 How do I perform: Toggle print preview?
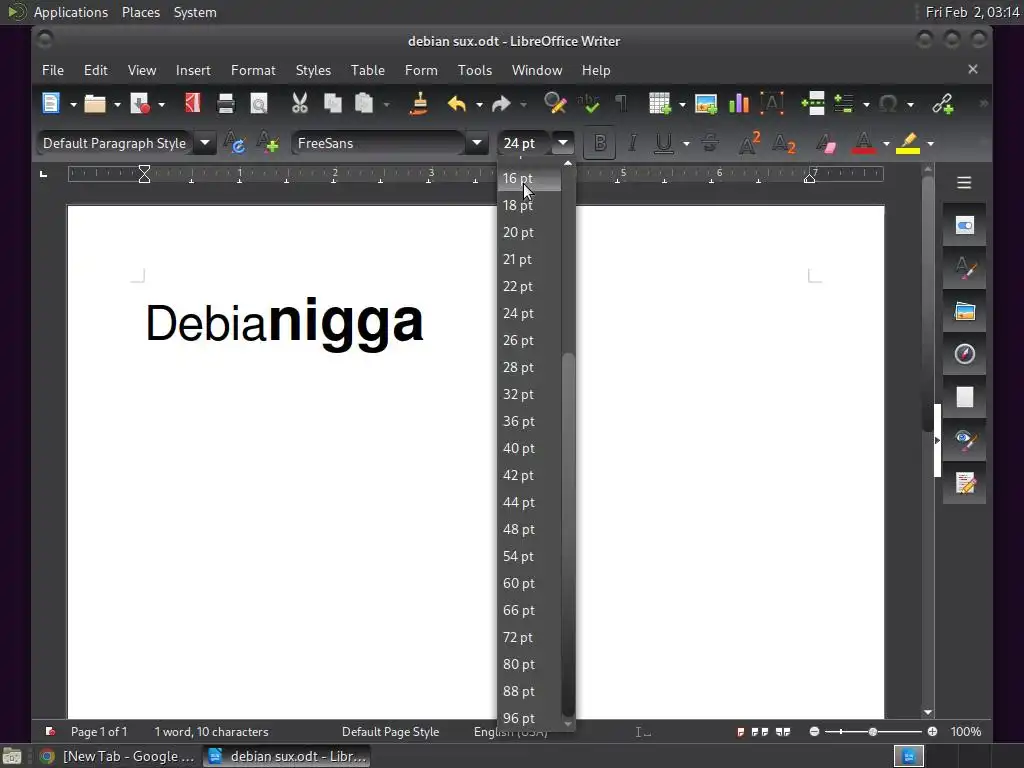click(x=259, y=103)
